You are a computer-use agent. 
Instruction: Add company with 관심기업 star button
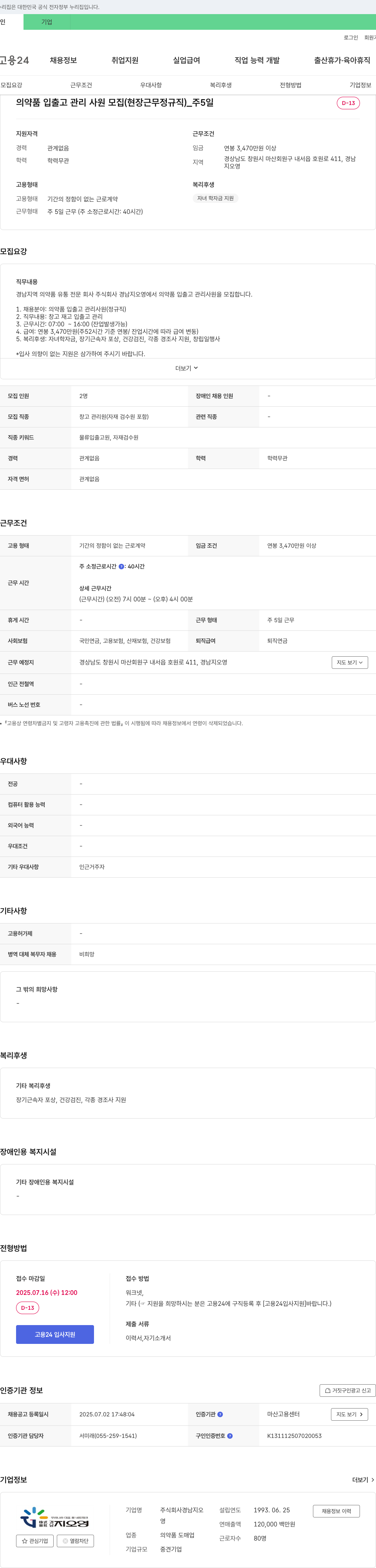click(x=35, y=1541)
